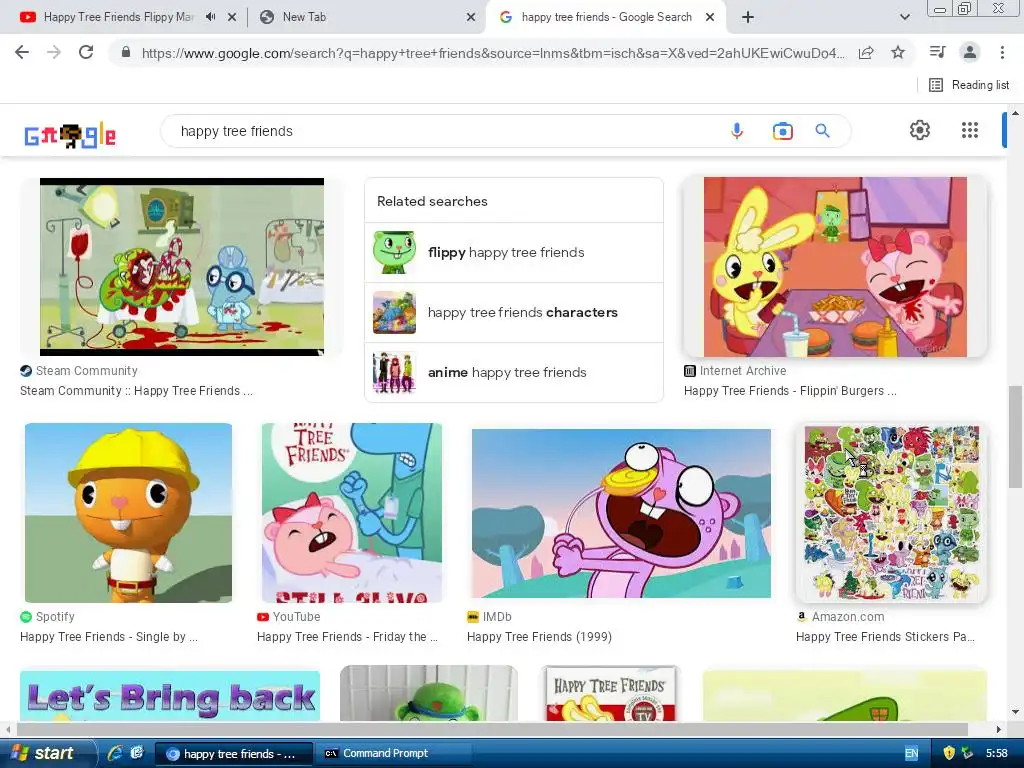Open Let's Bring back image
Image resolution: width=1024 pixels, height=768 pixels.
pos(170,696)
